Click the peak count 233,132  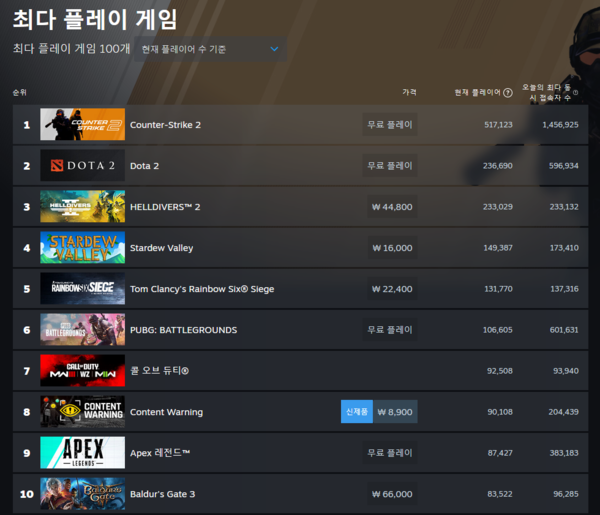point(564,207)
